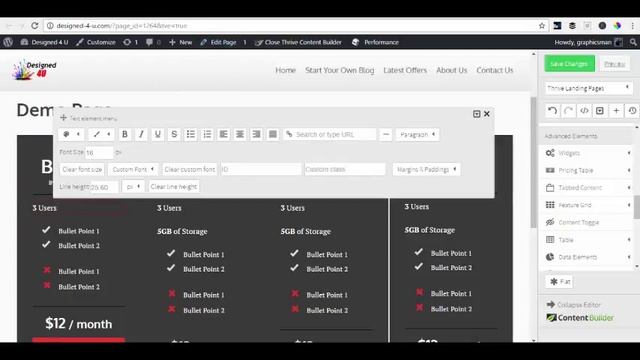This screenshot has height=360, width=640.
Task: Click Collapse Editor link
Action: [x=573, y=304]
